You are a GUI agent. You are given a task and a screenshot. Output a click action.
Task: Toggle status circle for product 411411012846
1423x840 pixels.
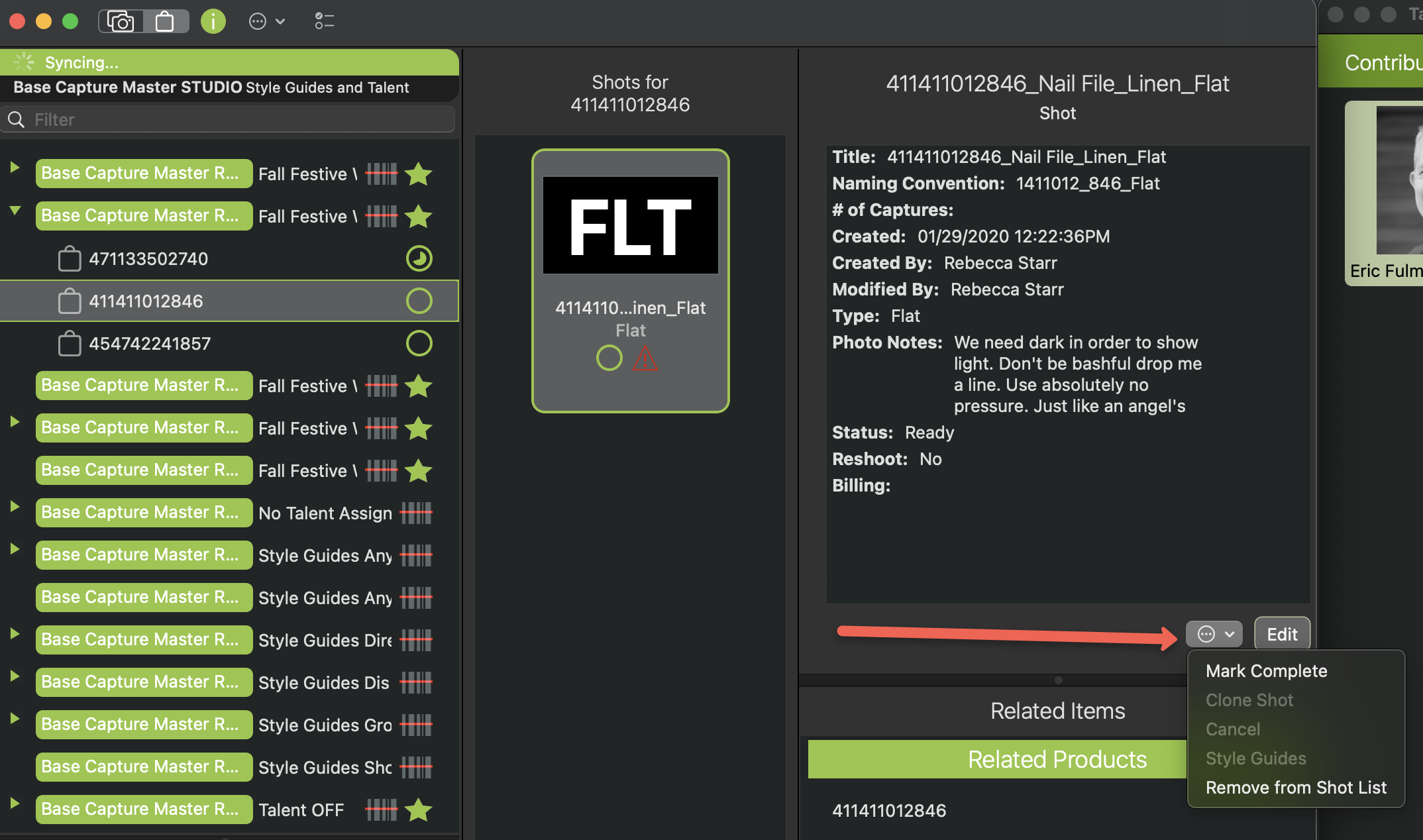419,301
